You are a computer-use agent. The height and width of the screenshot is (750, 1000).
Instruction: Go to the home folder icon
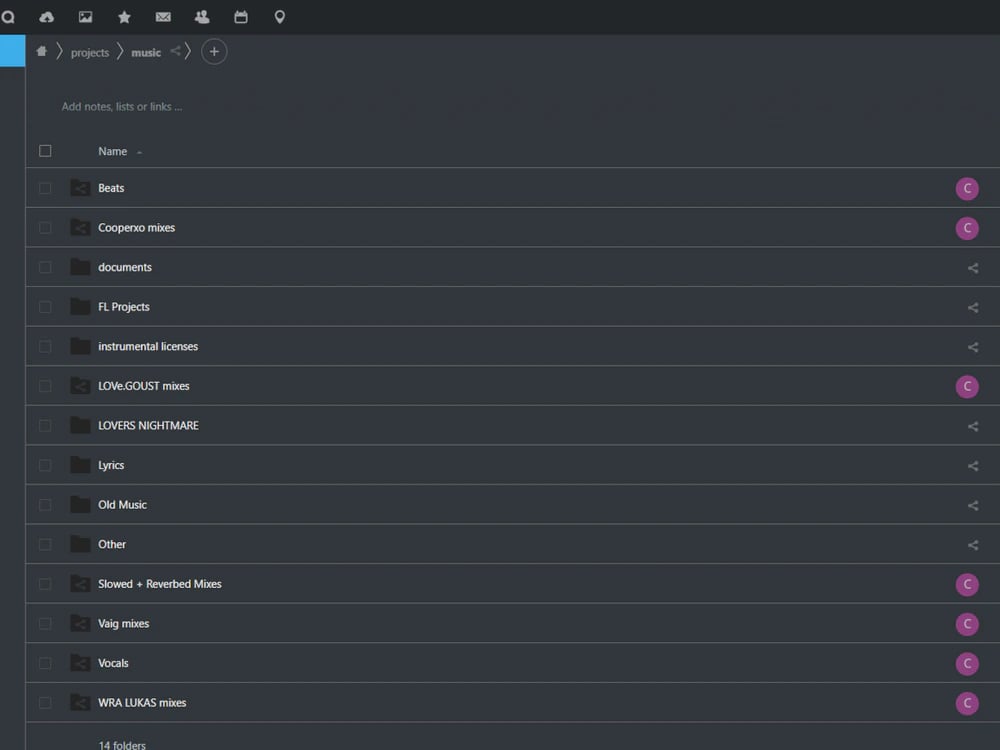pos(42,52)
